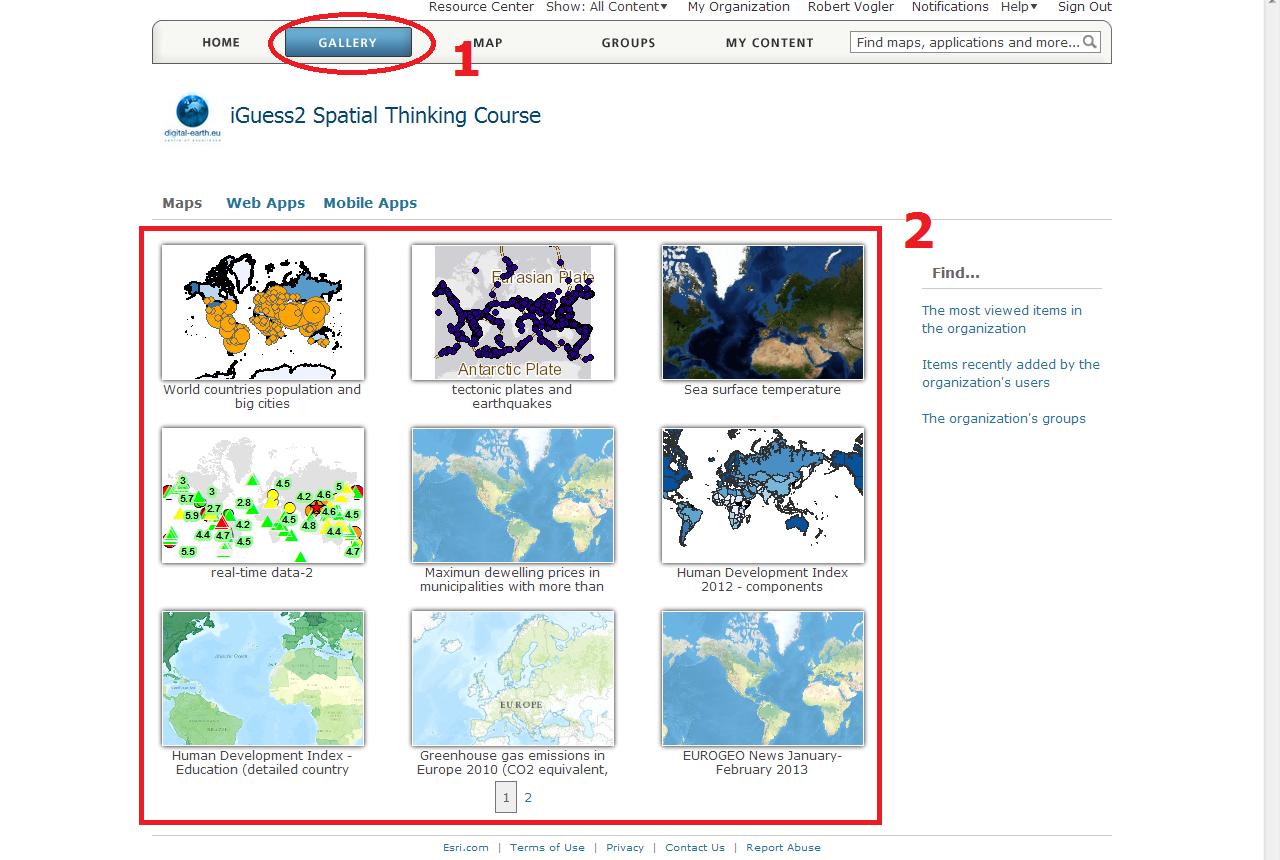
Task: Open the Sea surface temperature map thumbnail
Action: click(763, 312)
